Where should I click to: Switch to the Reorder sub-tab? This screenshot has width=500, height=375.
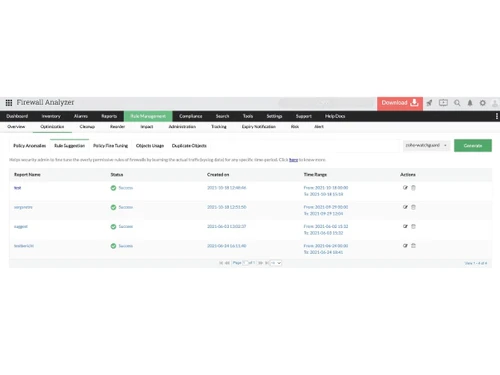pos(117,127)
